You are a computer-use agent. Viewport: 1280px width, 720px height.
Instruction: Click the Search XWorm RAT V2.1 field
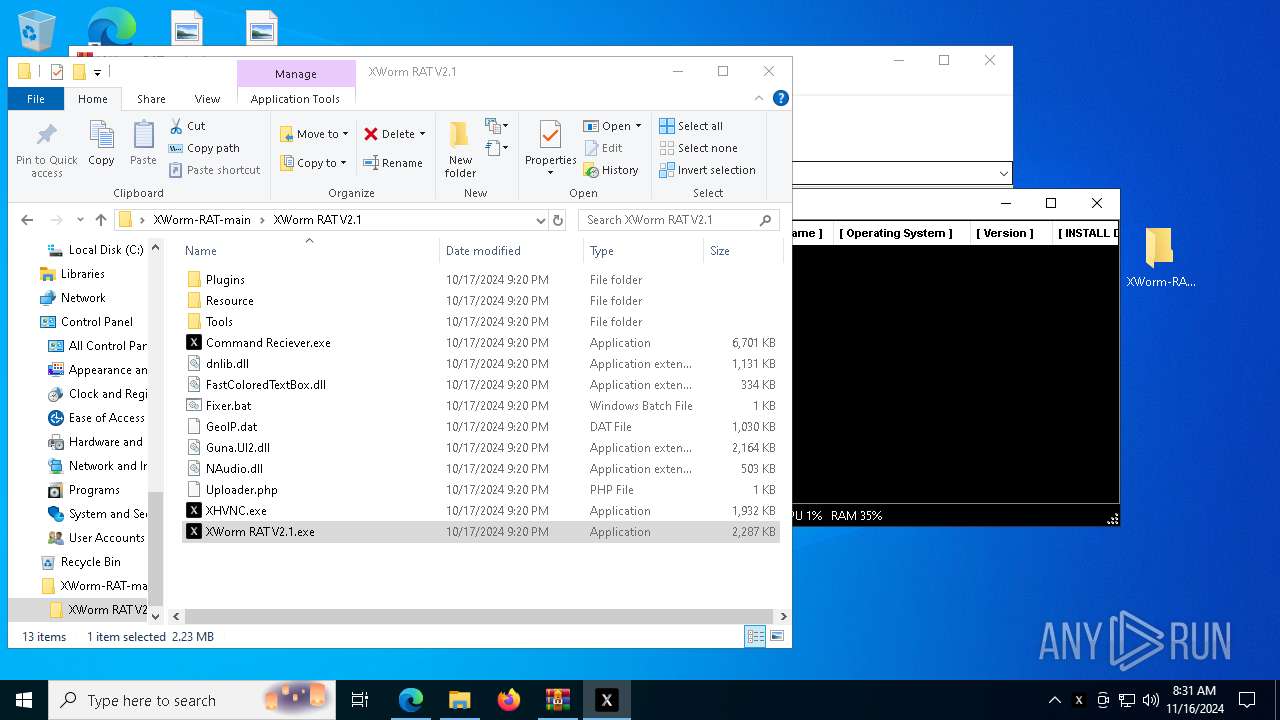tap(678, 220)
